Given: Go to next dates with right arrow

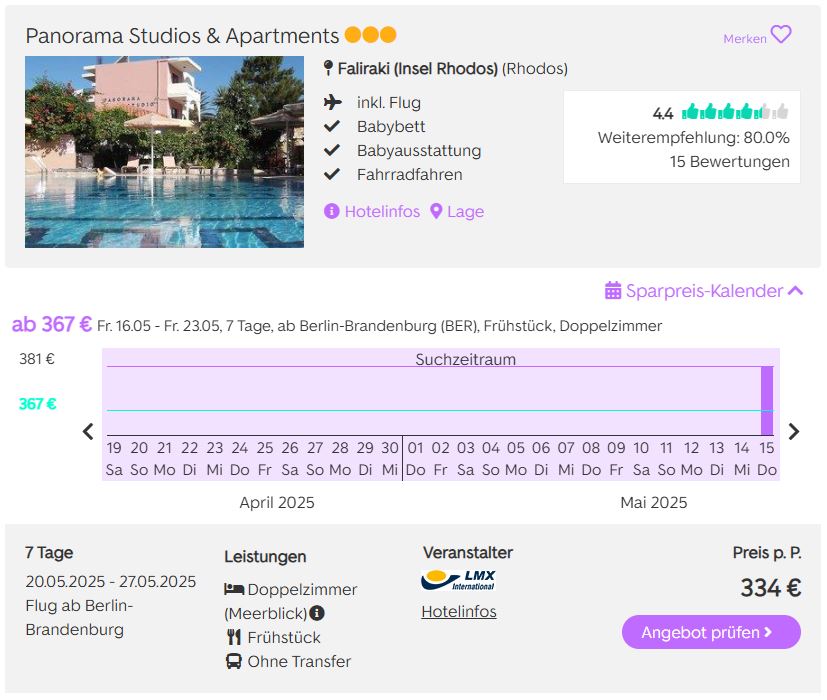Looking at the screenshot, I should tap(794, 431).
